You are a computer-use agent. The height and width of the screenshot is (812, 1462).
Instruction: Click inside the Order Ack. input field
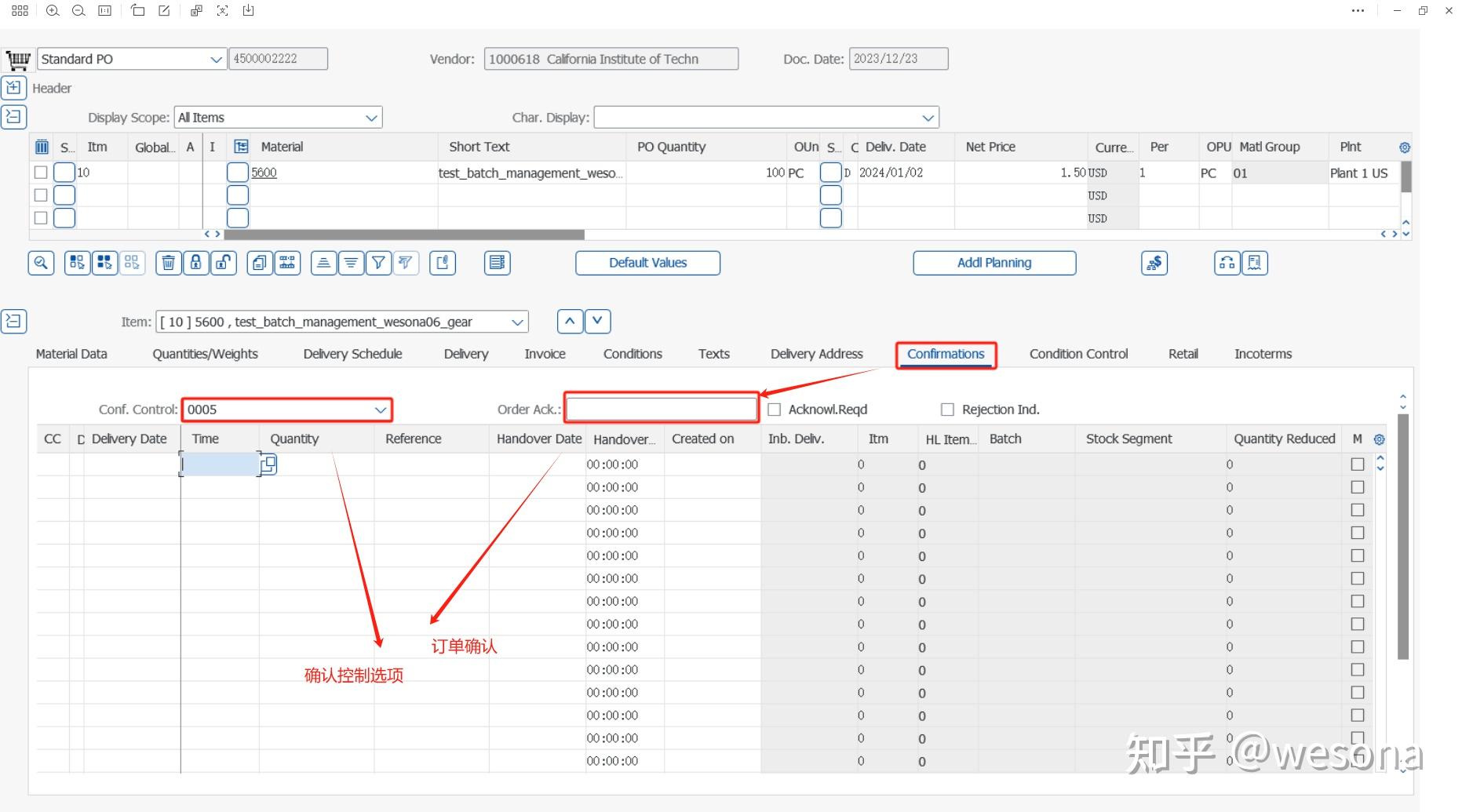[661, 408]
